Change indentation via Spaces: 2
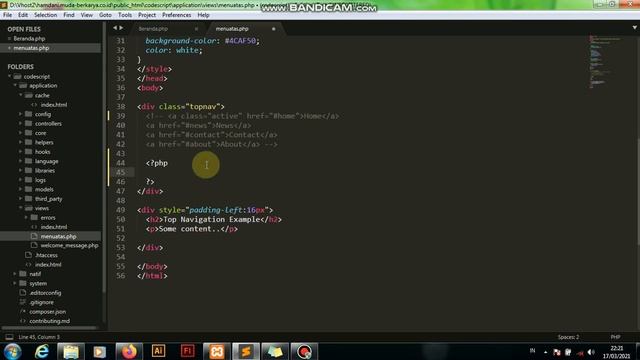640x360 pixels. pos(568,337)
